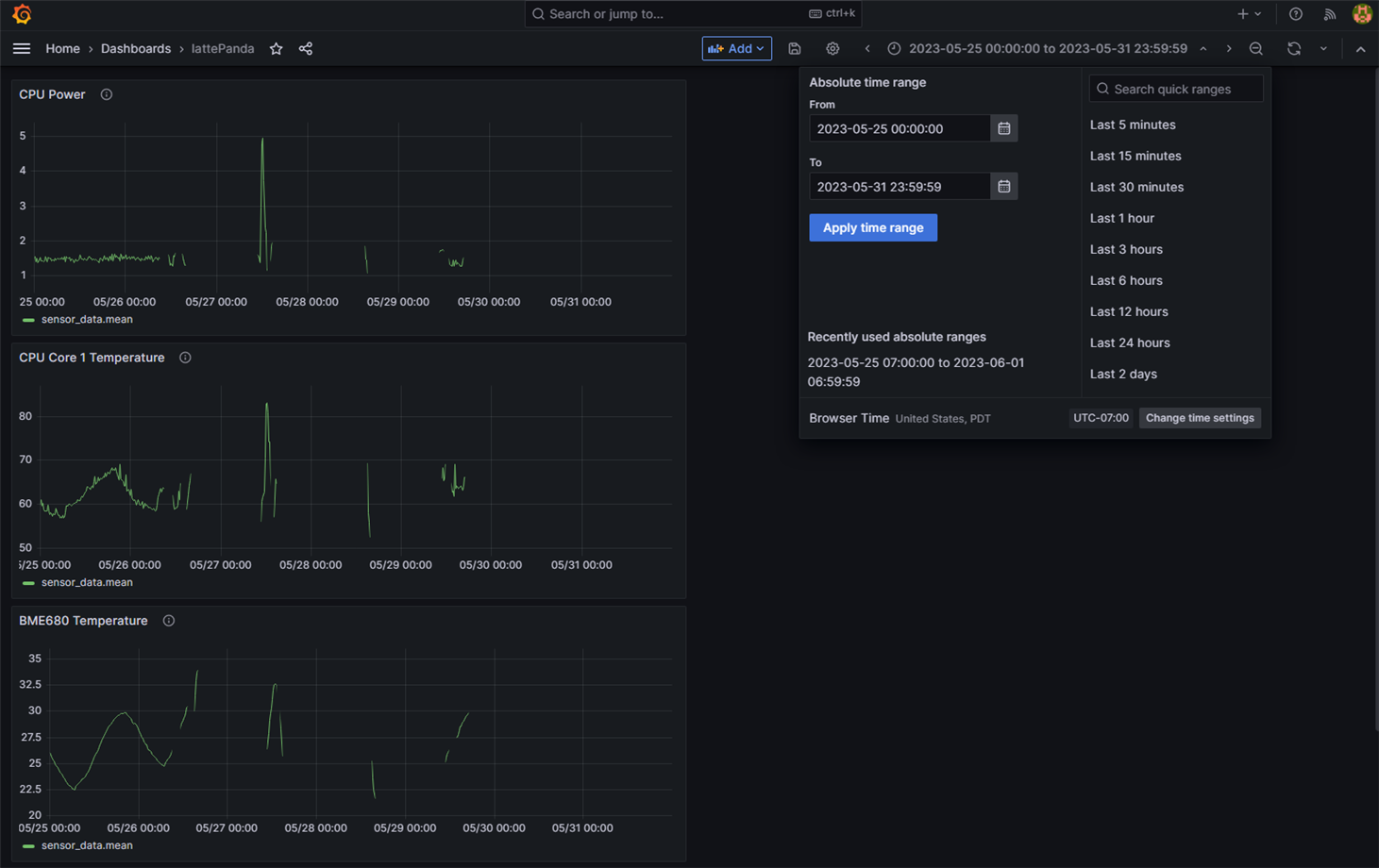
Task: Open the Add panel dropdown
Action: coord(736,49)
